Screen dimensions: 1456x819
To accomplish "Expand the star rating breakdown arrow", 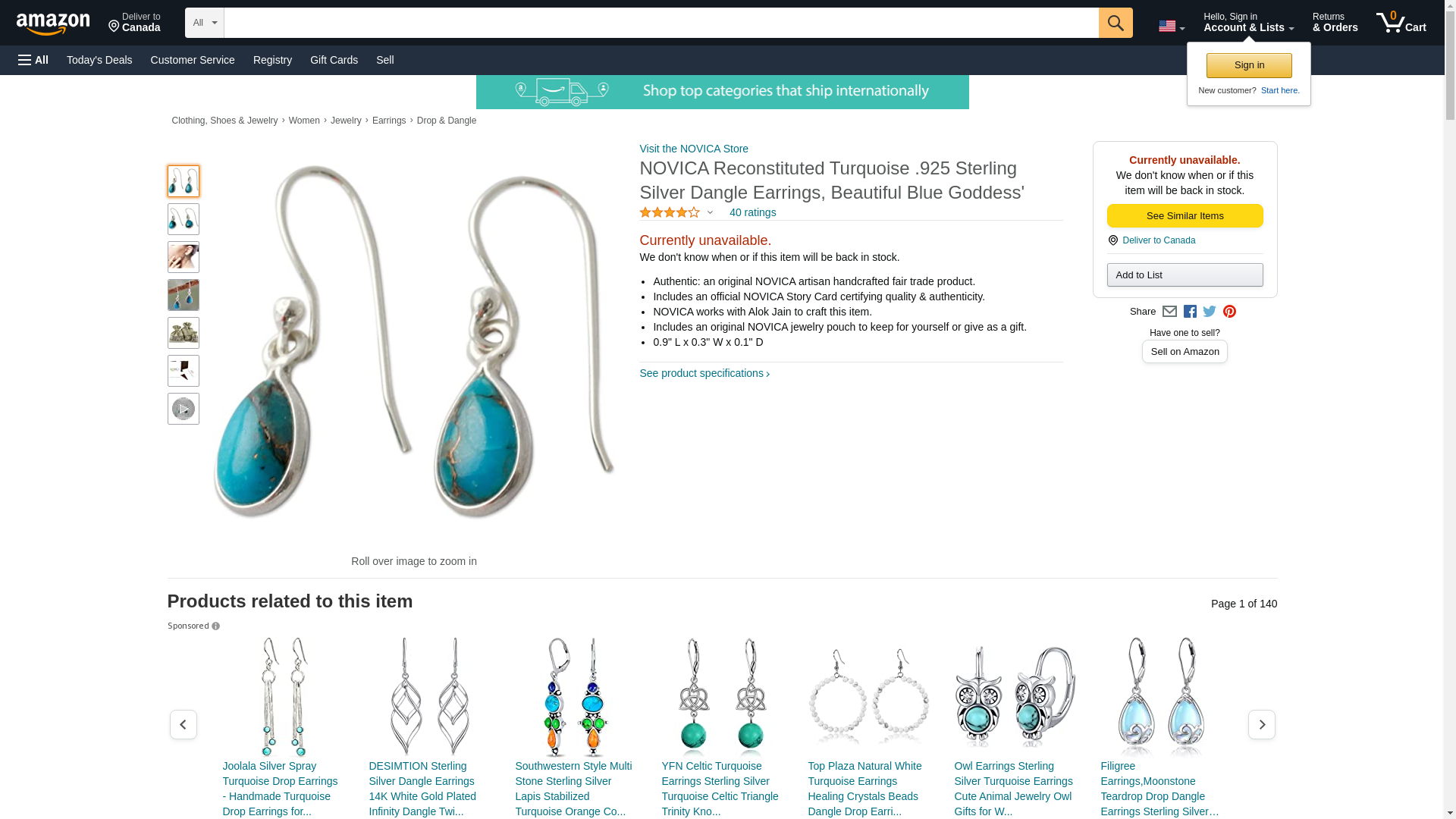I will coord(710,212).
